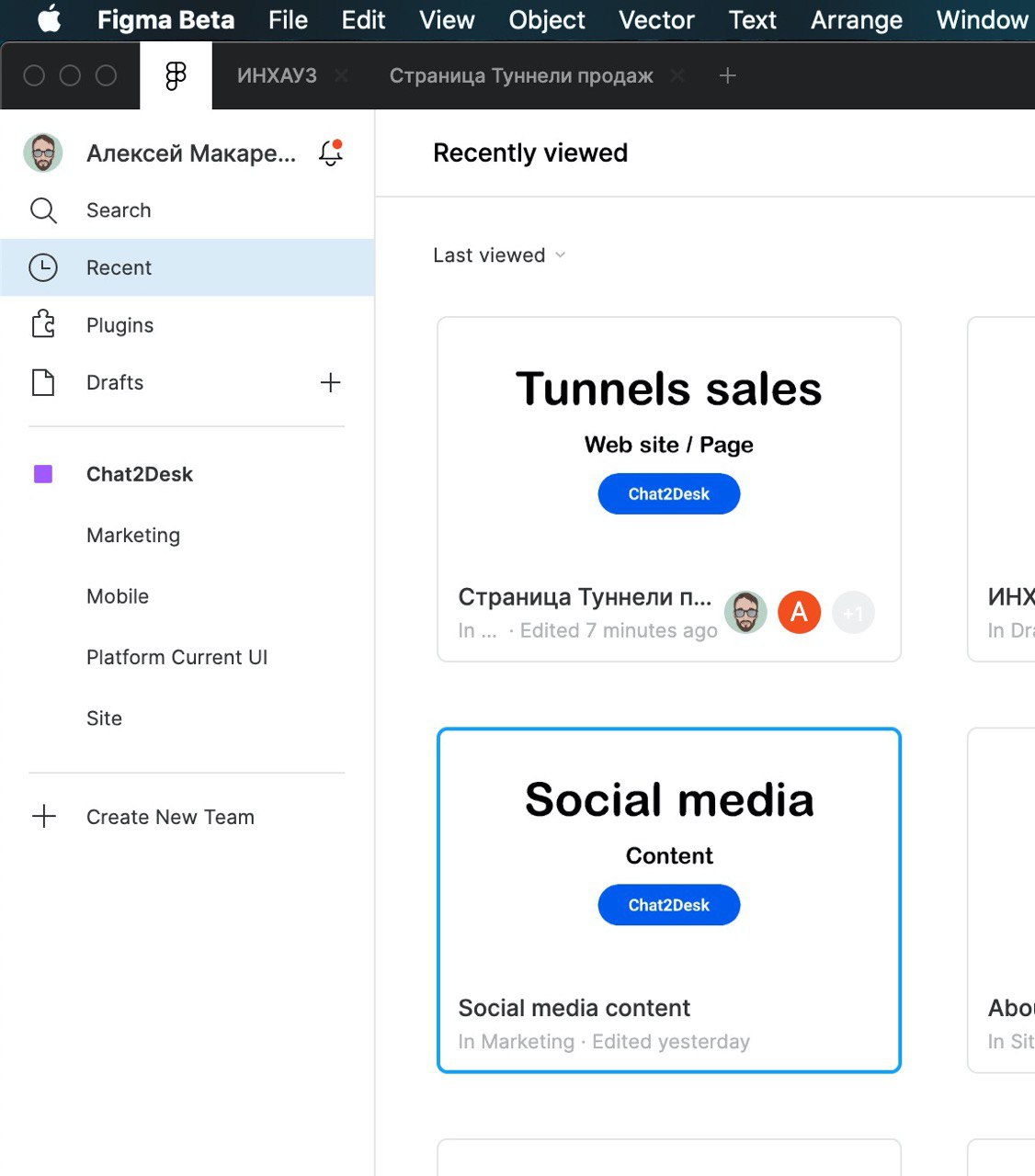Click Chat2Desk badge in Social media thumbnail

669,905
